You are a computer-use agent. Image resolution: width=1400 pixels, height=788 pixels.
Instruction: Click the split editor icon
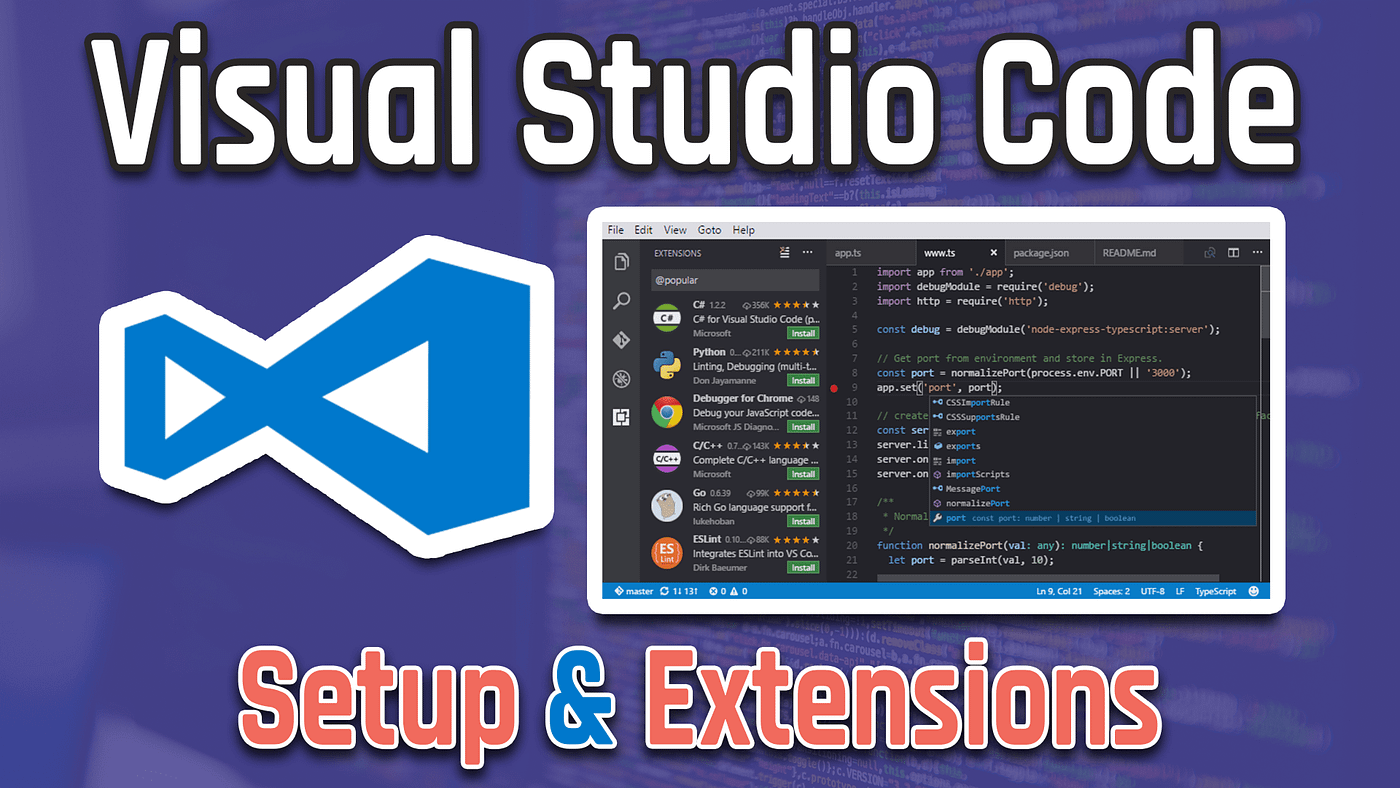point(1234,253)
